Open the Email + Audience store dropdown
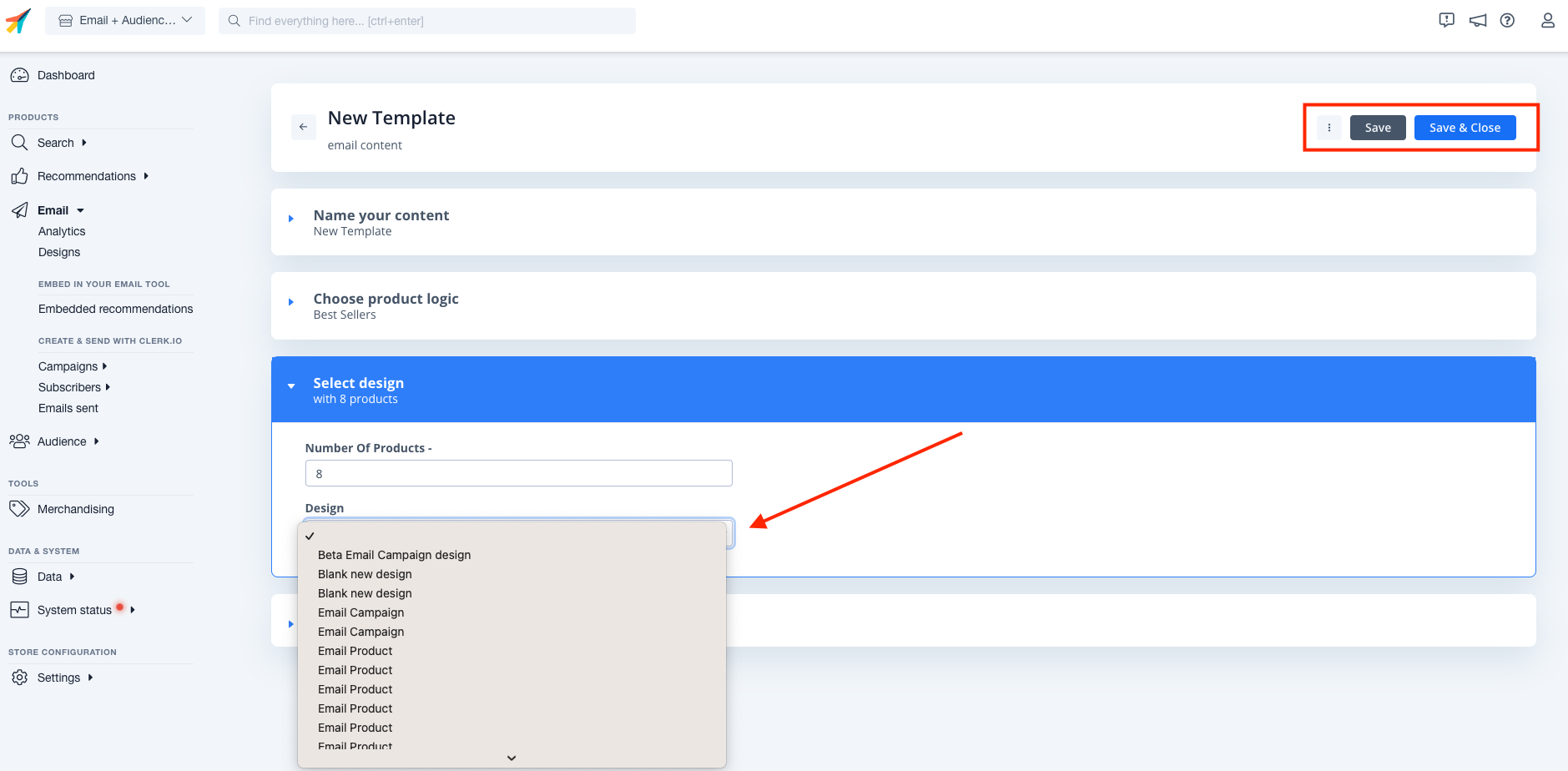 pyautogui.click(x=125, y=21)
